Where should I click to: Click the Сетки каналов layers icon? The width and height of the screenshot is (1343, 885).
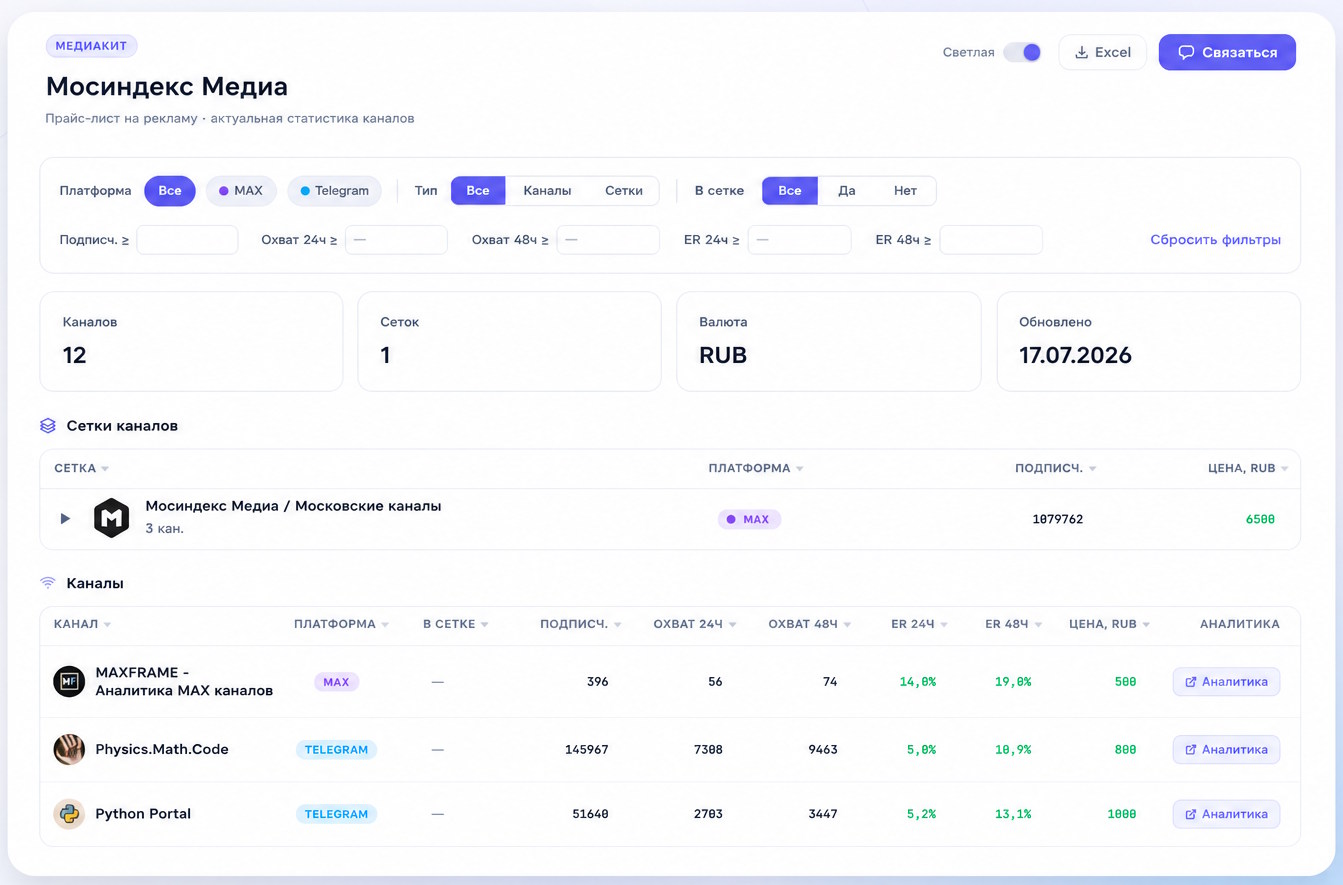48,426
